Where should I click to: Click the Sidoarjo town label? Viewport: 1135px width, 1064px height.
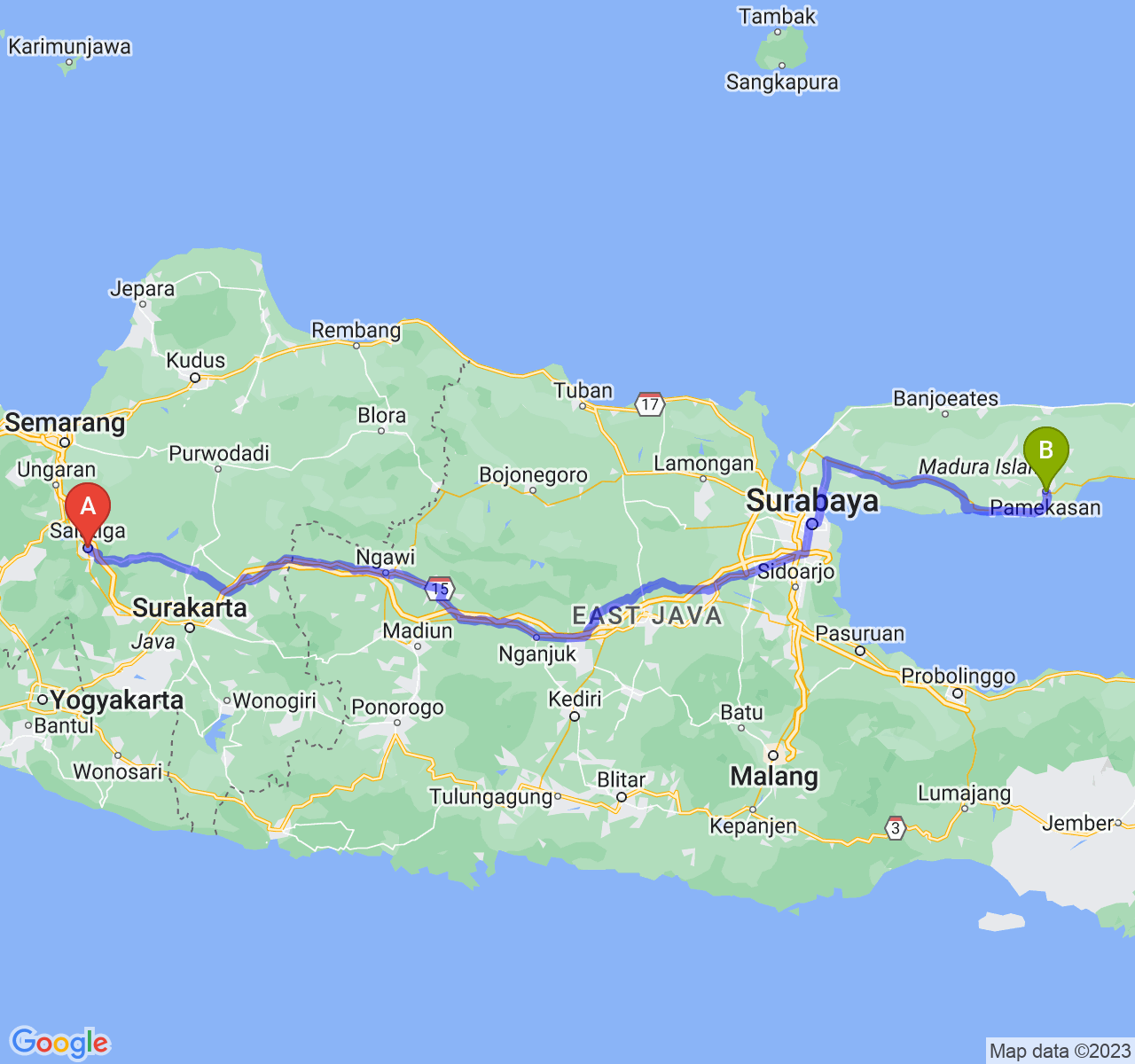[796, 571]
